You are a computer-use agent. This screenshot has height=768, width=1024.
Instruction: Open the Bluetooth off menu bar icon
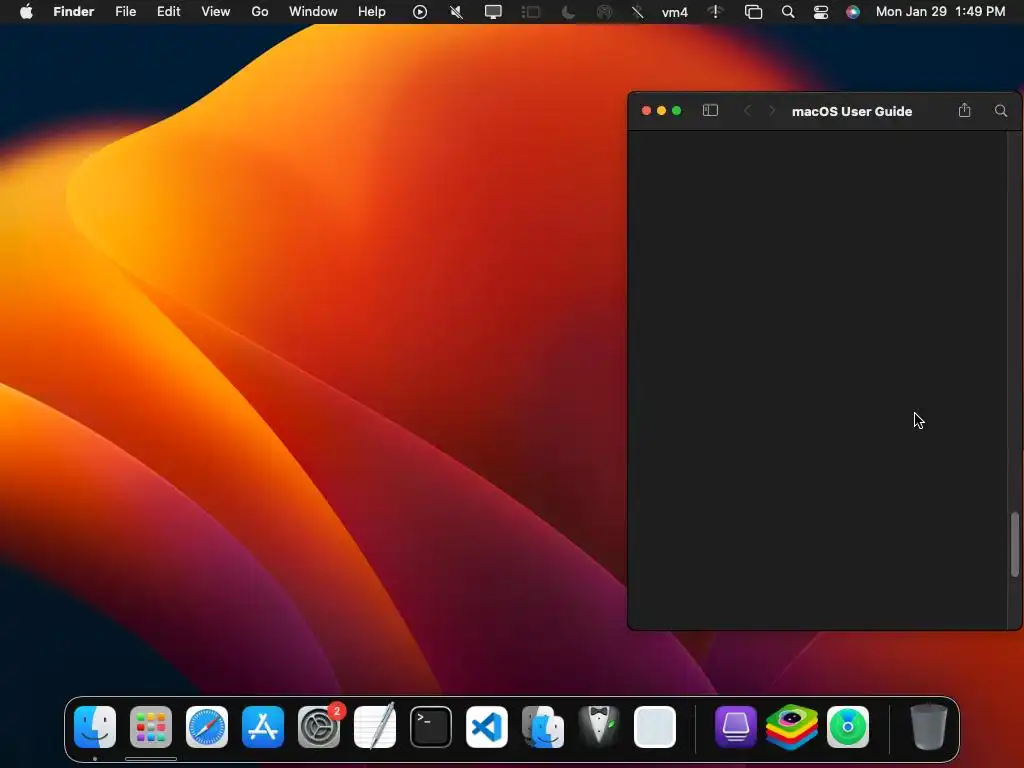(637, 12)
